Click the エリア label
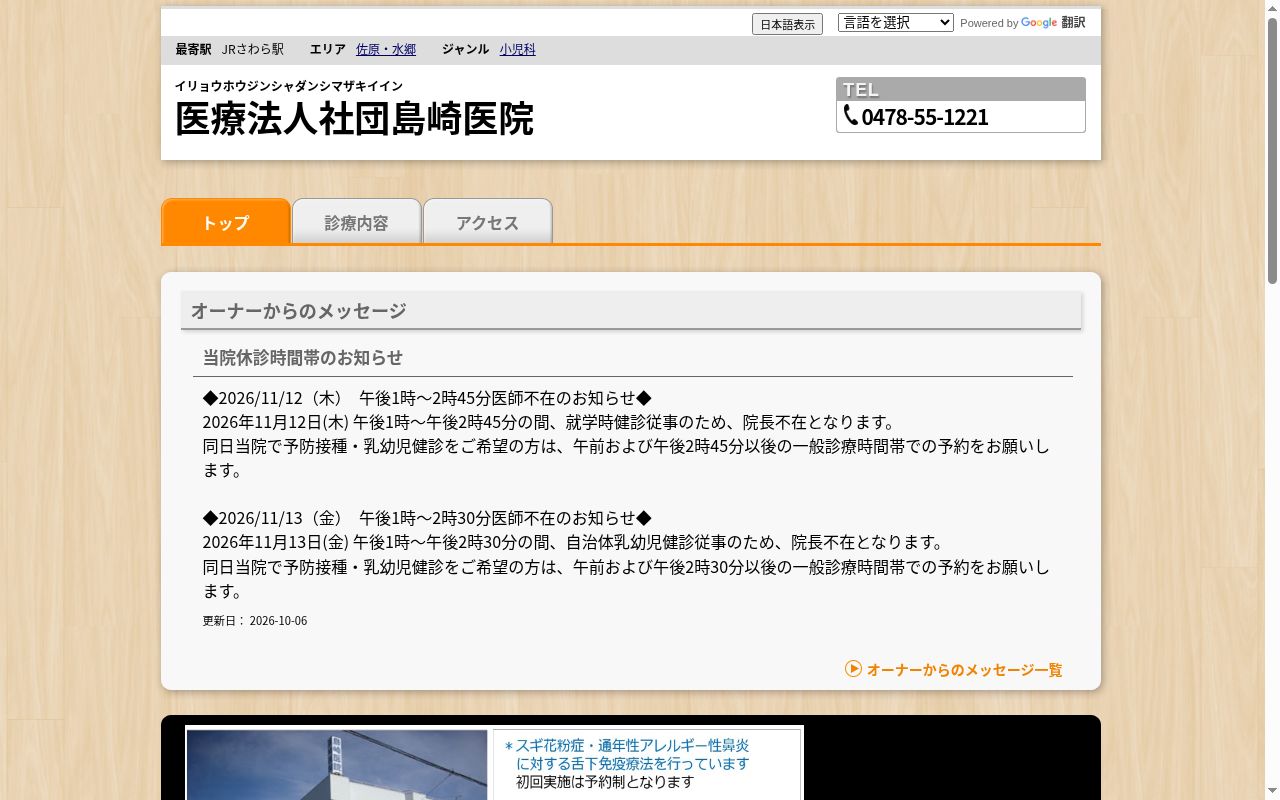Screen dimensions: 1280x800 [x=328, y=49]
